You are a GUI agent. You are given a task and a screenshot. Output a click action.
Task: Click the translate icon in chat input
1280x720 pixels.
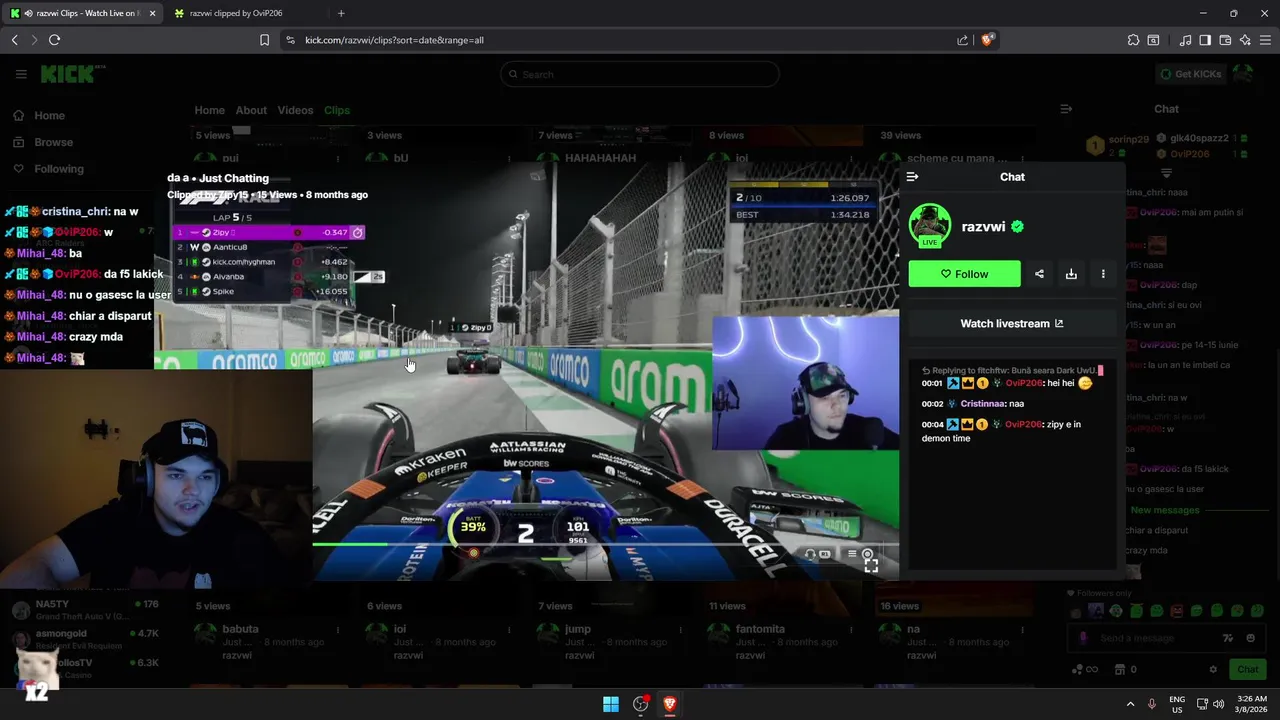click(x=1228, y=638)
